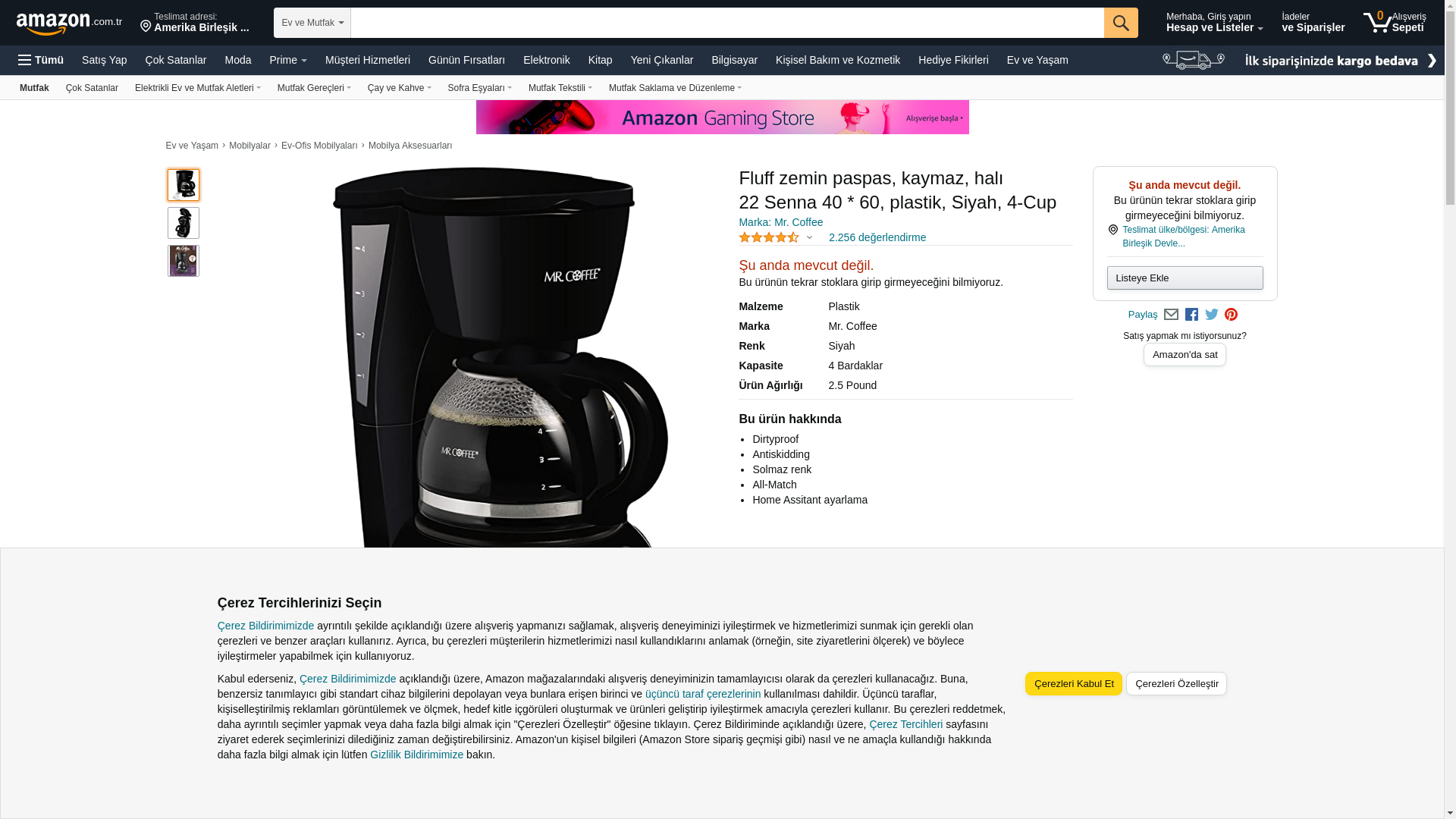
Task: Open the star rating breakdown chevron
Action: 809,238
